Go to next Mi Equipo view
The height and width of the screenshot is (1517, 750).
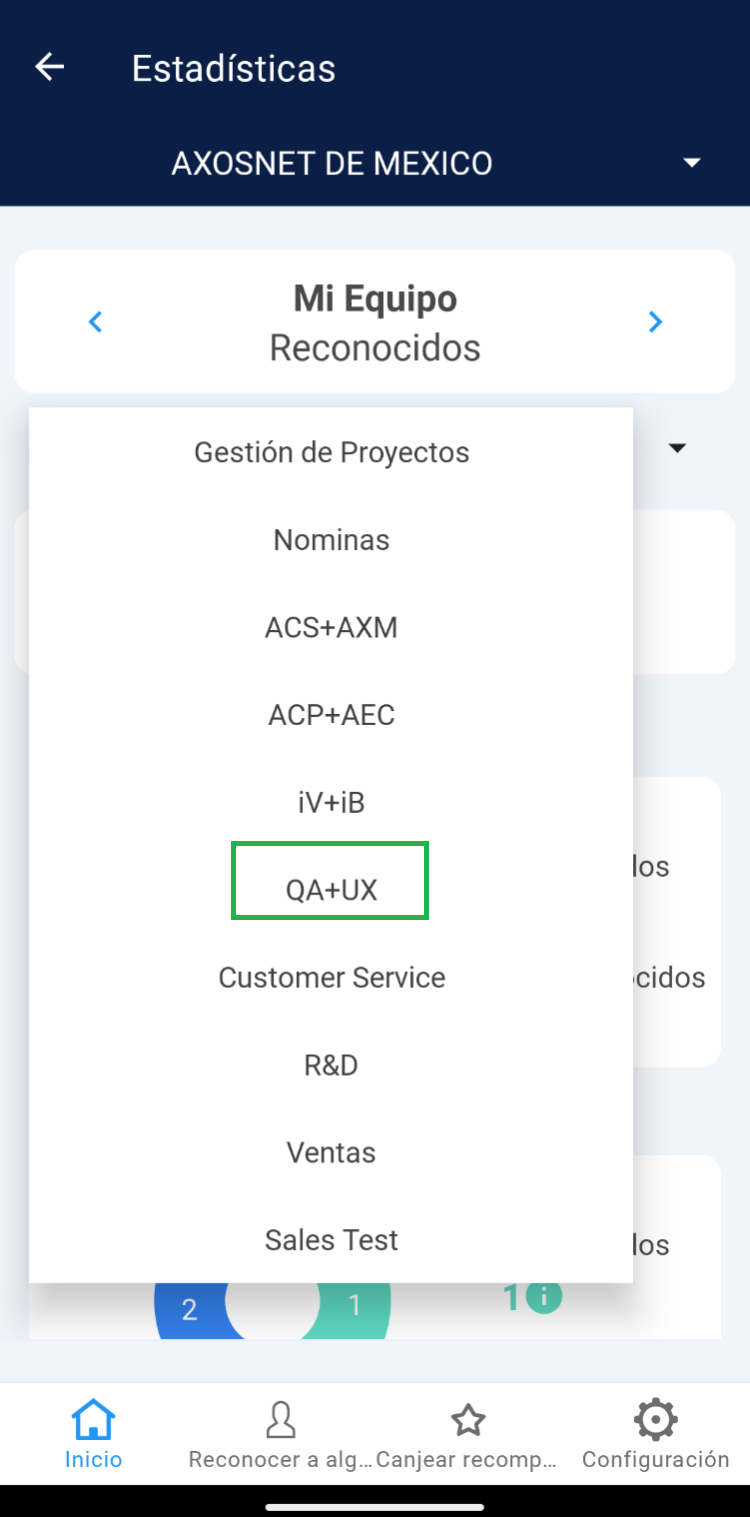point(655,322)
